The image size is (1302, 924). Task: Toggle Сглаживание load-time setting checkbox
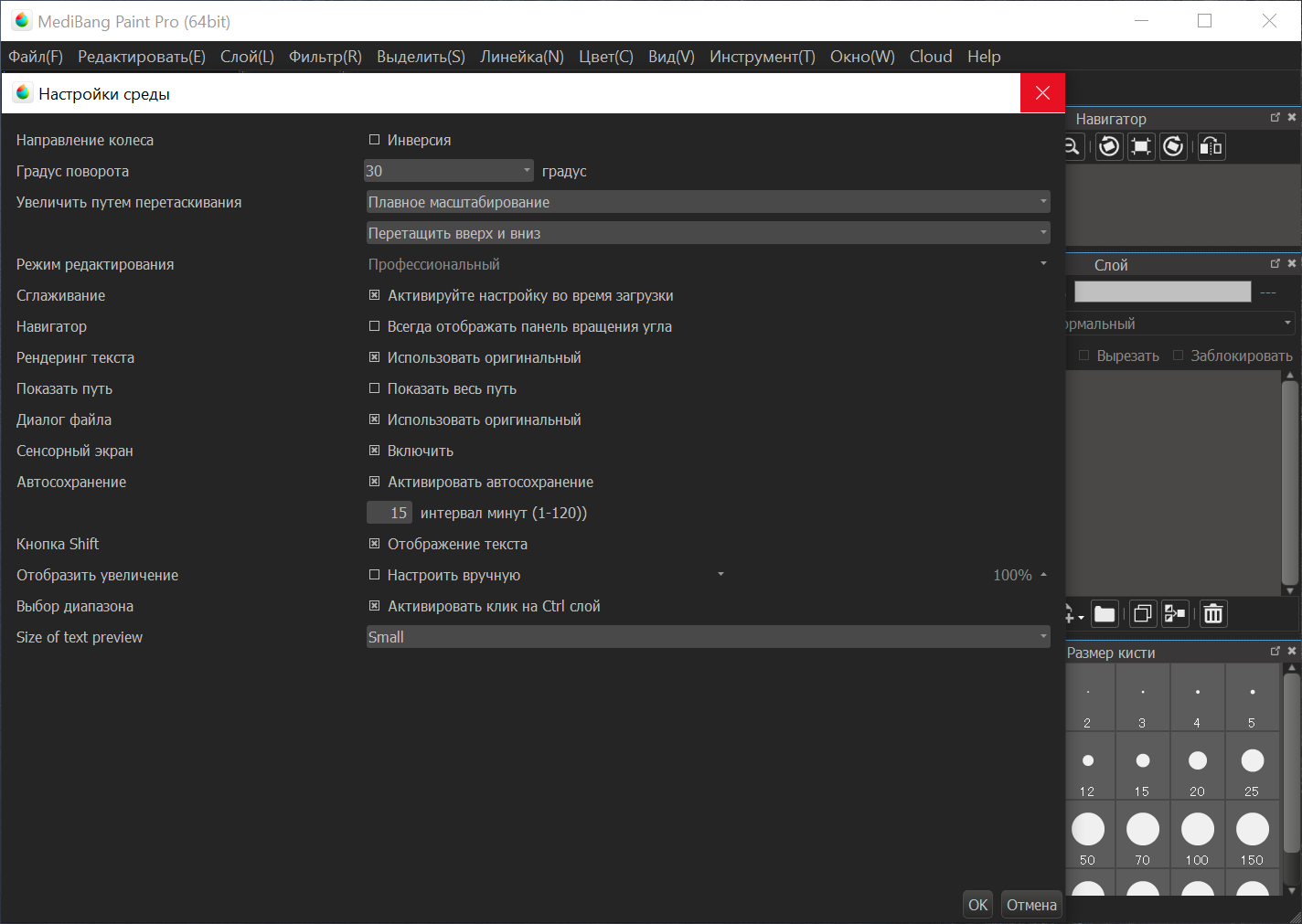tap(374, 295)
